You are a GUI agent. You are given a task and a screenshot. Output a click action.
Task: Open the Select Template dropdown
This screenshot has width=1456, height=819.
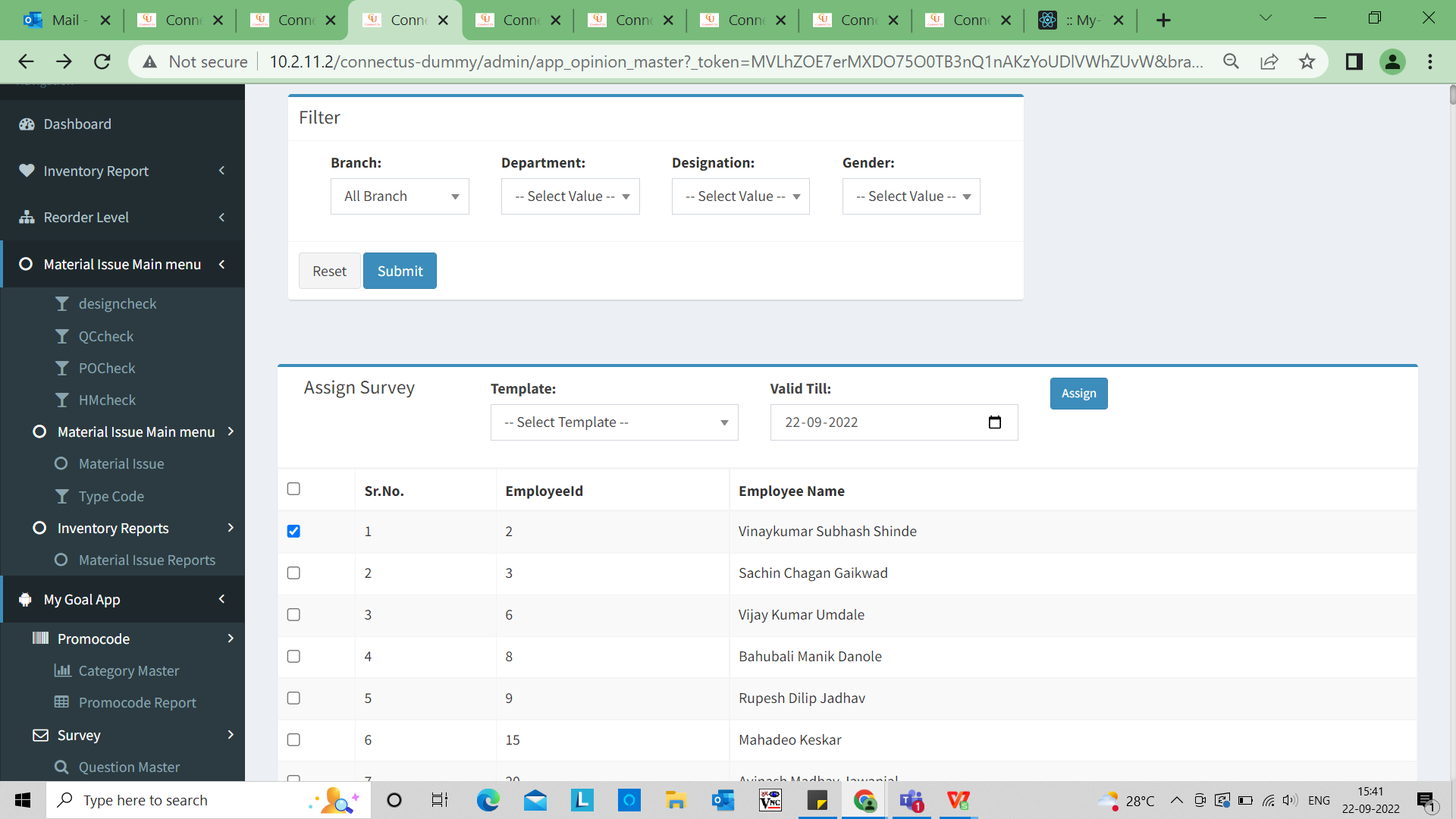(614, 422)
